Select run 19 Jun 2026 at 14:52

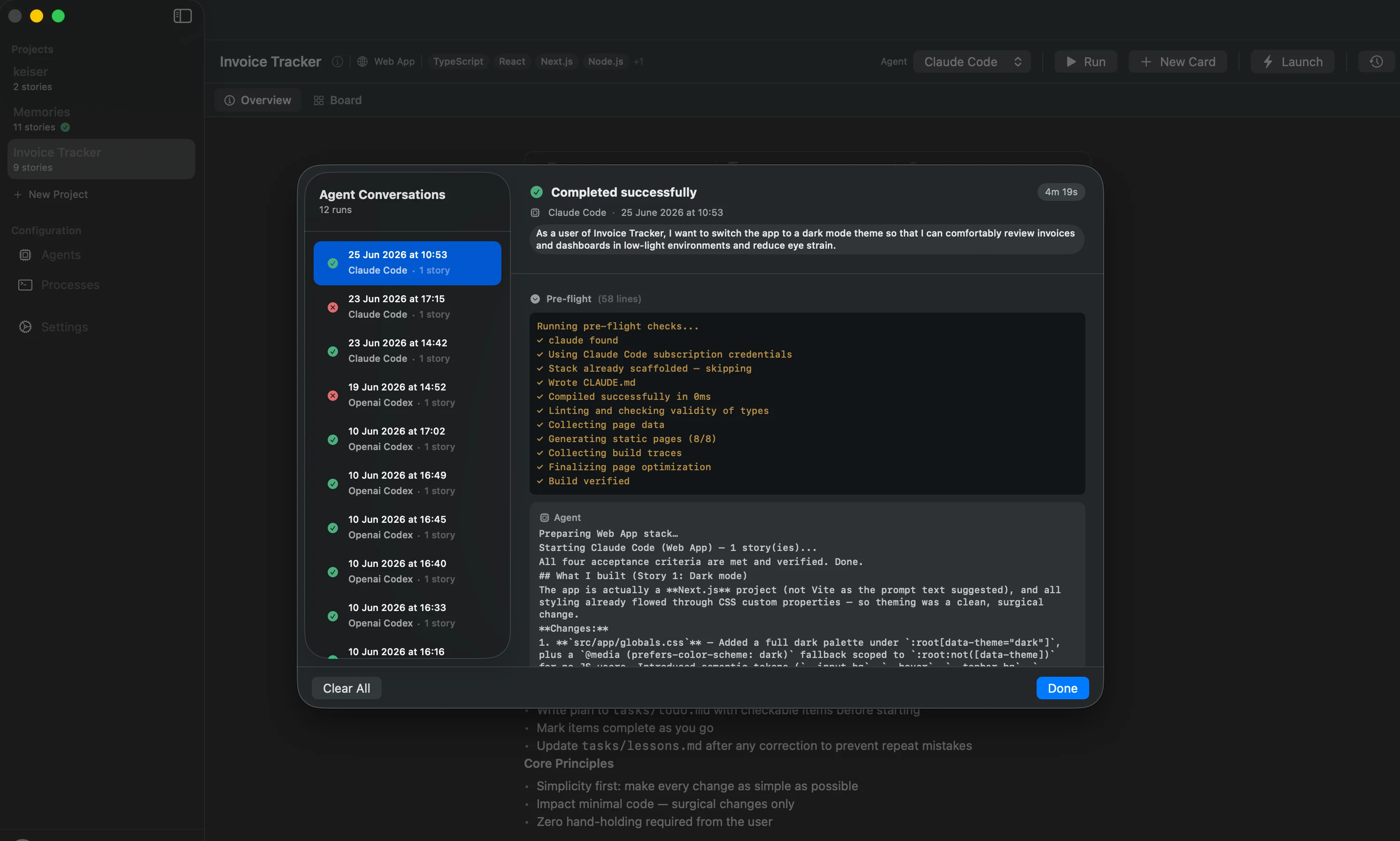click(407, 396)
